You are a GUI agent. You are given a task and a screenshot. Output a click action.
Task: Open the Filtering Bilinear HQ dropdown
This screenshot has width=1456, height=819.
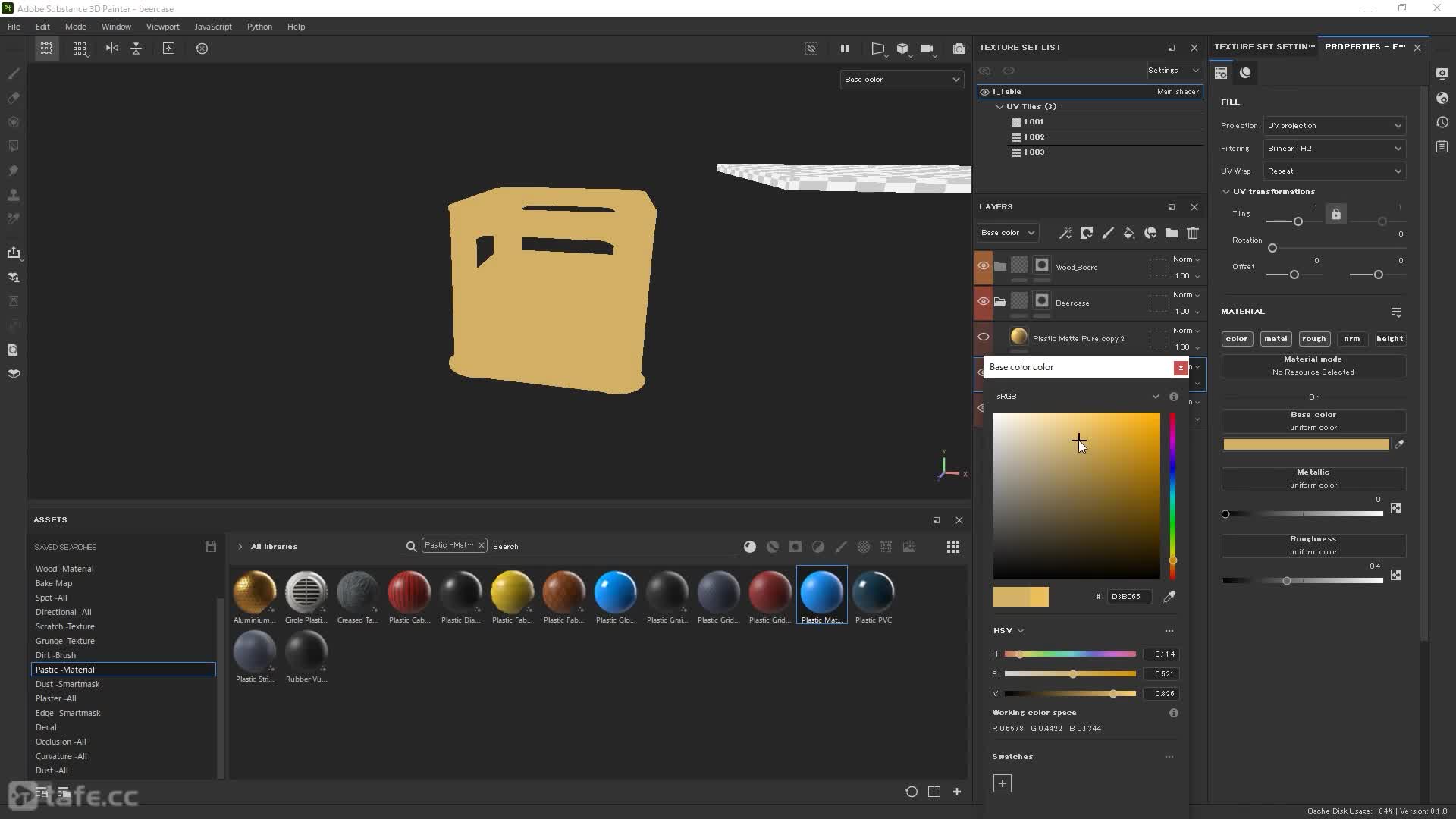click(x=1334, y=149)
